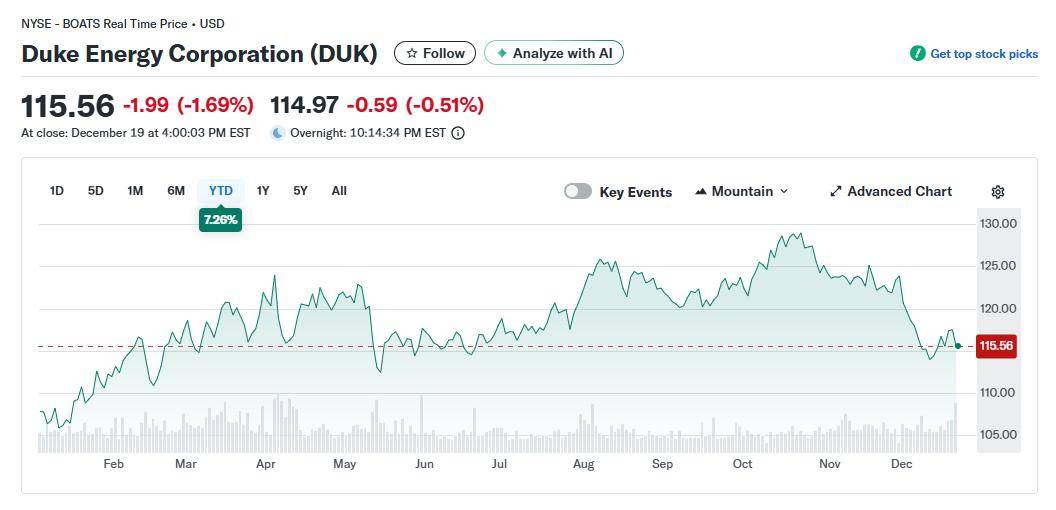
Task: Click the overnight price info icon
Action: 458,133
